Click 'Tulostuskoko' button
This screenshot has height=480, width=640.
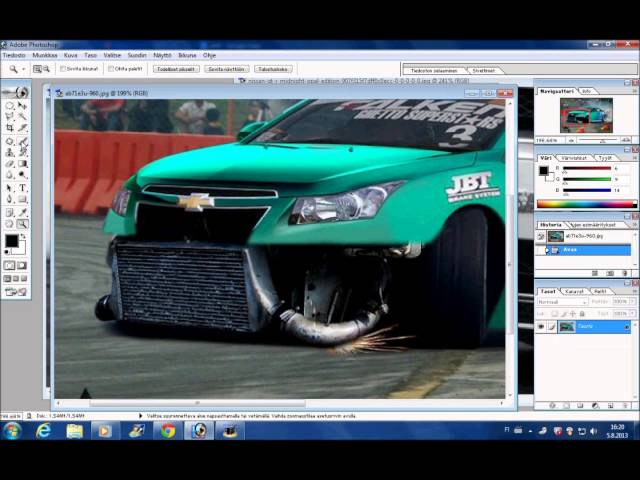point(273,69)
